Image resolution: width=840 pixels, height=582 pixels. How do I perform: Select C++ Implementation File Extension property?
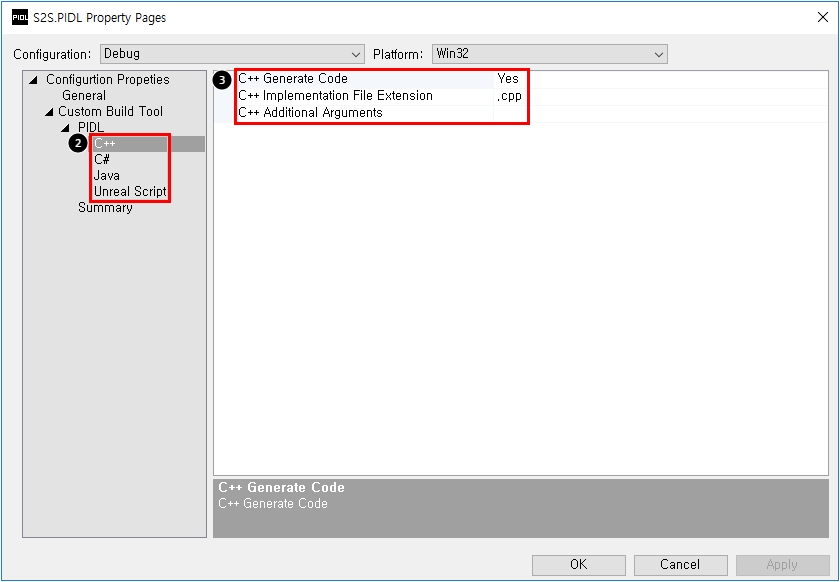[335, 96]
